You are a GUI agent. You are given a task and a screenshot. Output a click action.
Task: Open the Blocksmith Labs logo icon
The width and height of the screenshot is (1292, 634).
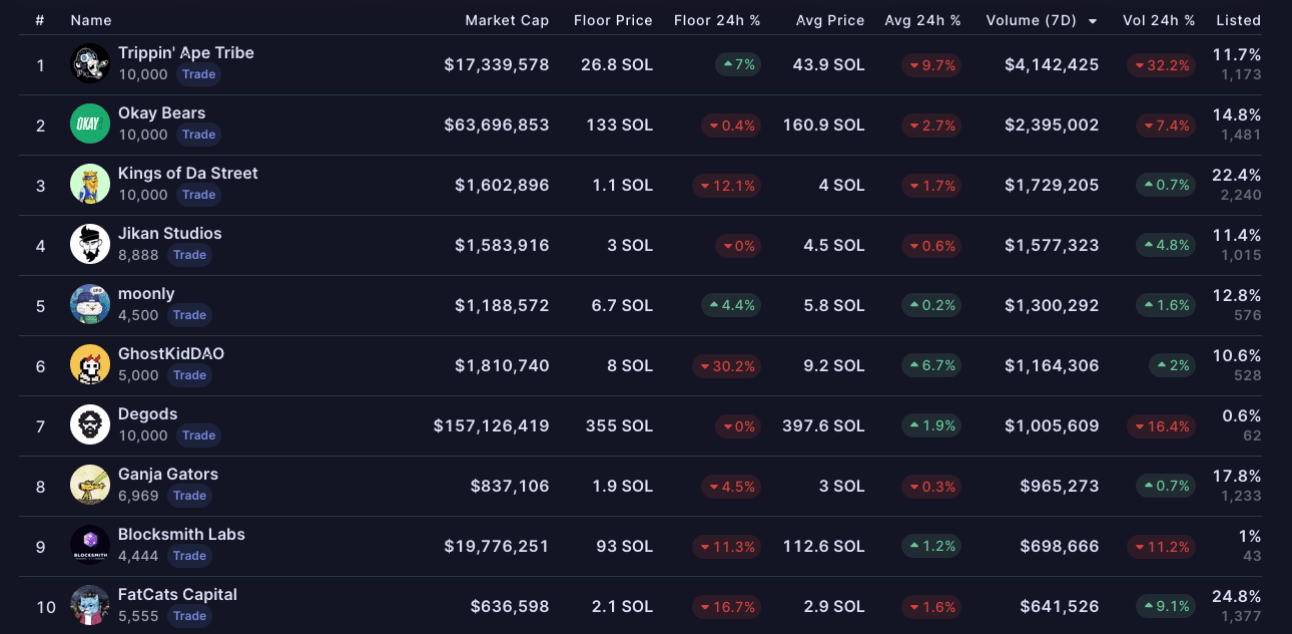[x=90, y=545]
